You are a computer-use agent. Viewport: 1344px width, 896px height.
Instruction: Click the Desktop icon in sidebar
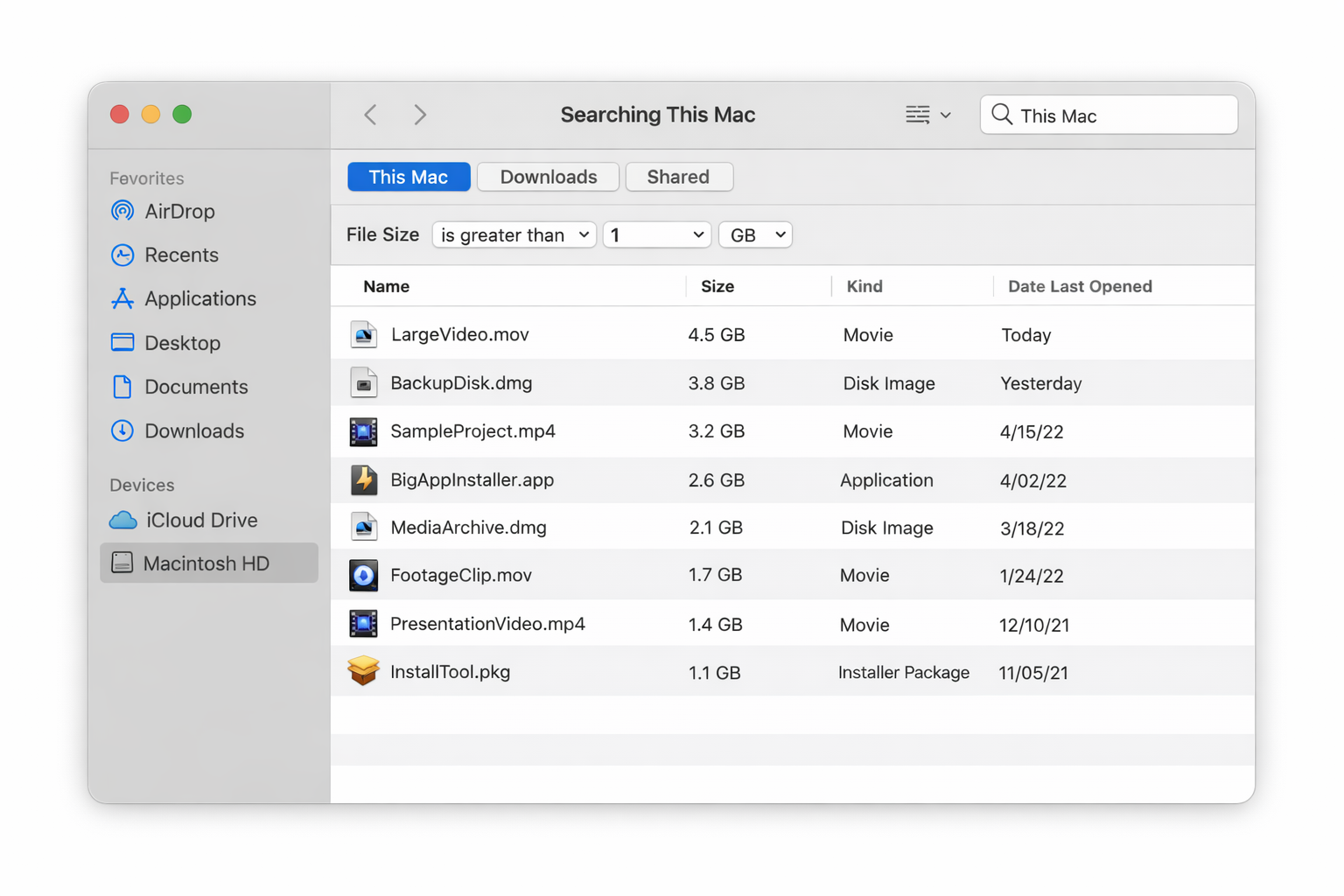pyautogui.click(x=122, y=342)
